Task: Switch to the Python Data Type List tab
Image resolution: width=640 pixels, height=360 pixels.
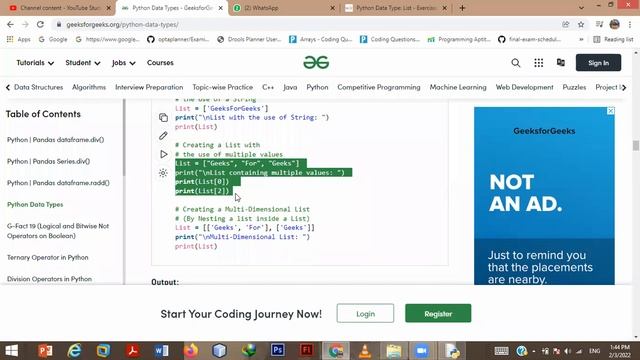Action: pos(395,8)
